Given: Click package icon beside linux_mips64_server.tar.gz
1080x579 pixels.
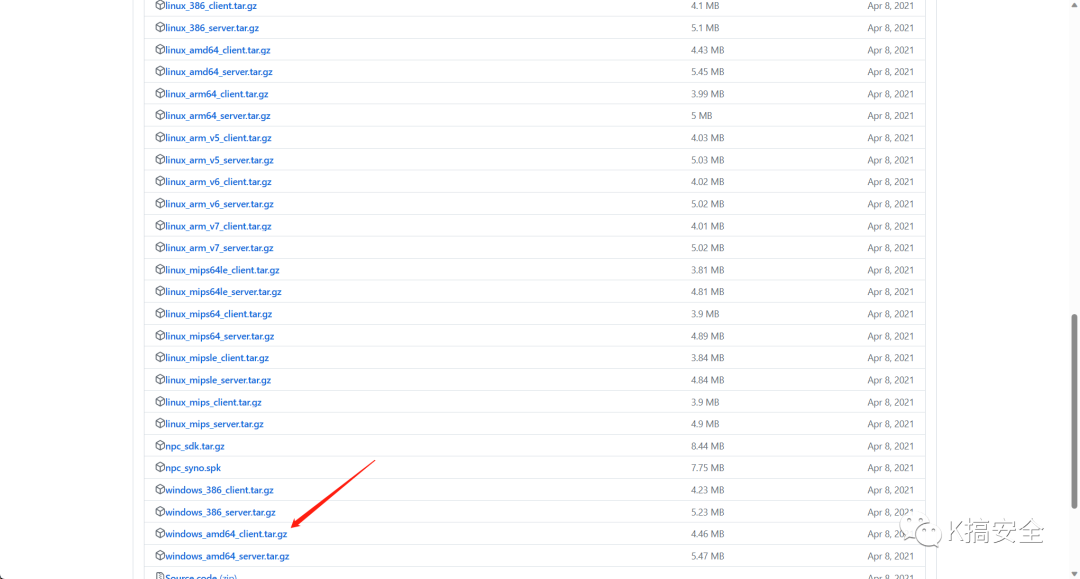Looking at the screenshot, I should click(160, 336).
